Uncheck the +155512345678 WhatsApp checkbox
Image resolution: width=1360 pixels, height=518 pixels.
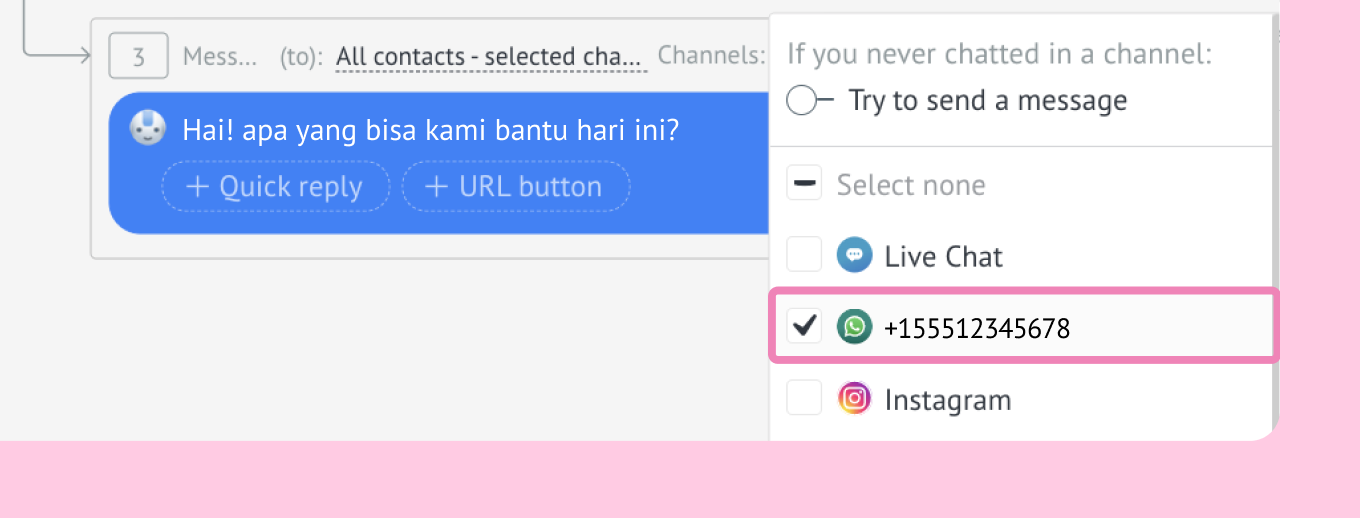803,326
